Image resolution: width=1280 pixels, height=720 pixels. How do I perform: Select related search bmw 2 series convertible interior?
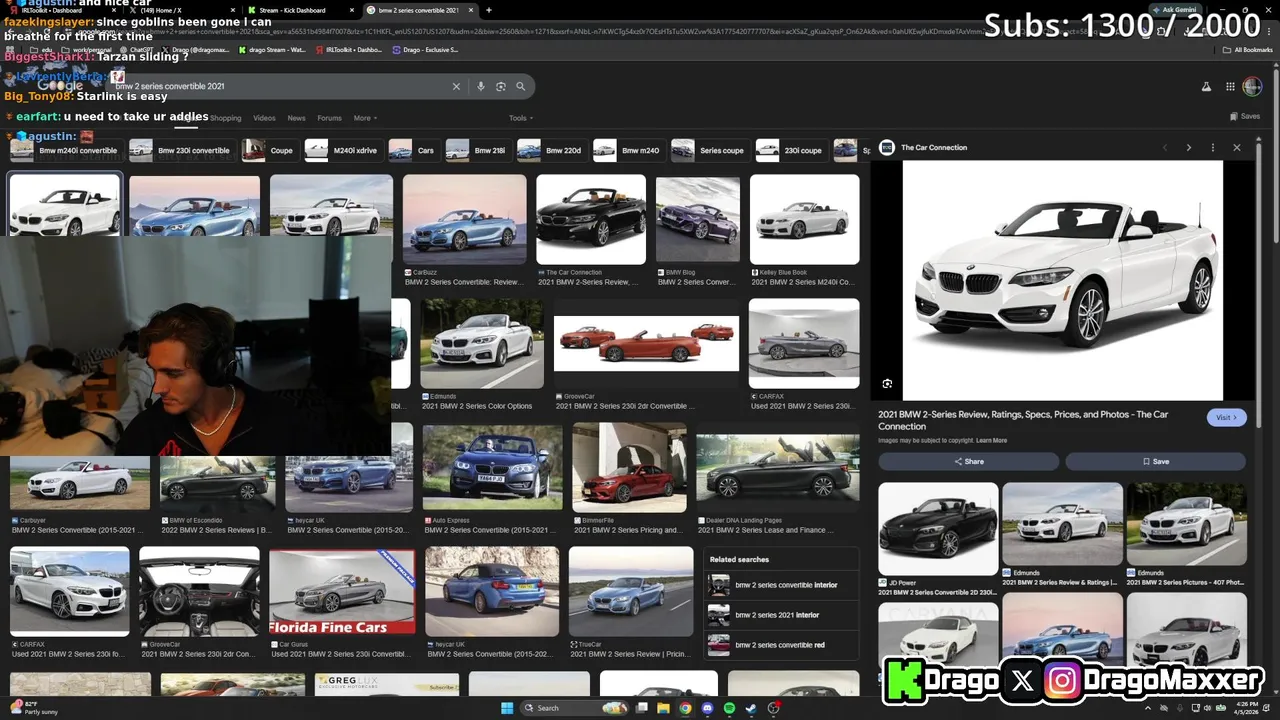point(782,585)
